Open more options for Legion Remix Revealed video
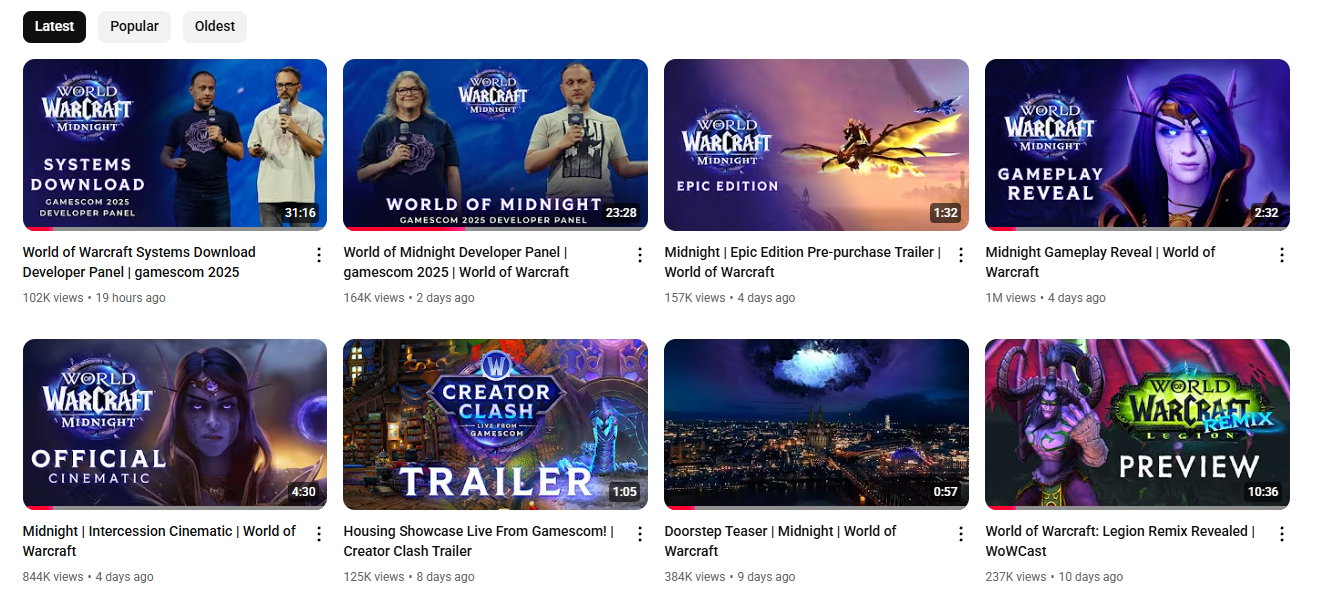This screenshot has width=1324, height=599. pos(1282,534)
